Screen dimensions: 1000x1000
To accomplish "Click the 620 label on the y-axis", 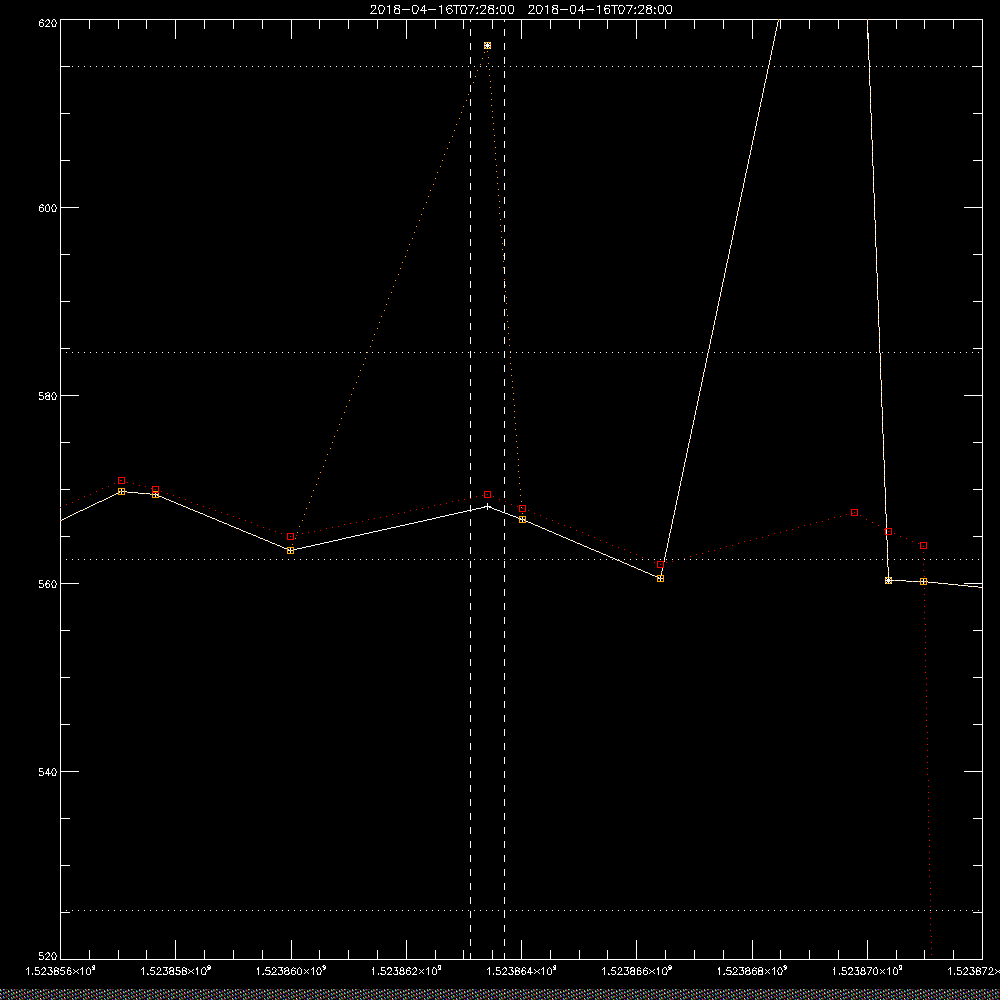I will (x=48, y=22).
